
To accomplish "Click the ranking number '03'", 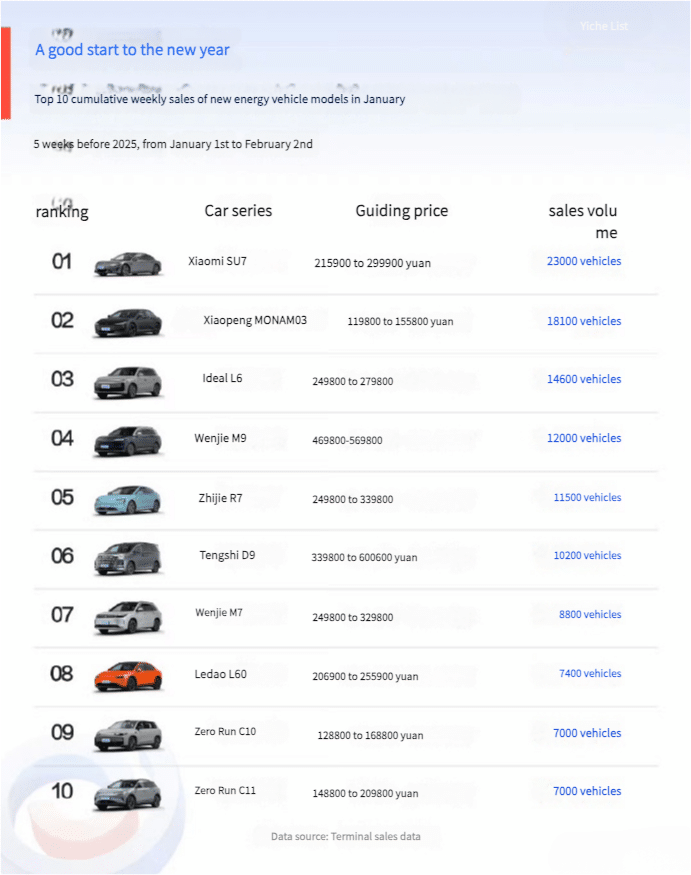I will click(x=62, y=379).
